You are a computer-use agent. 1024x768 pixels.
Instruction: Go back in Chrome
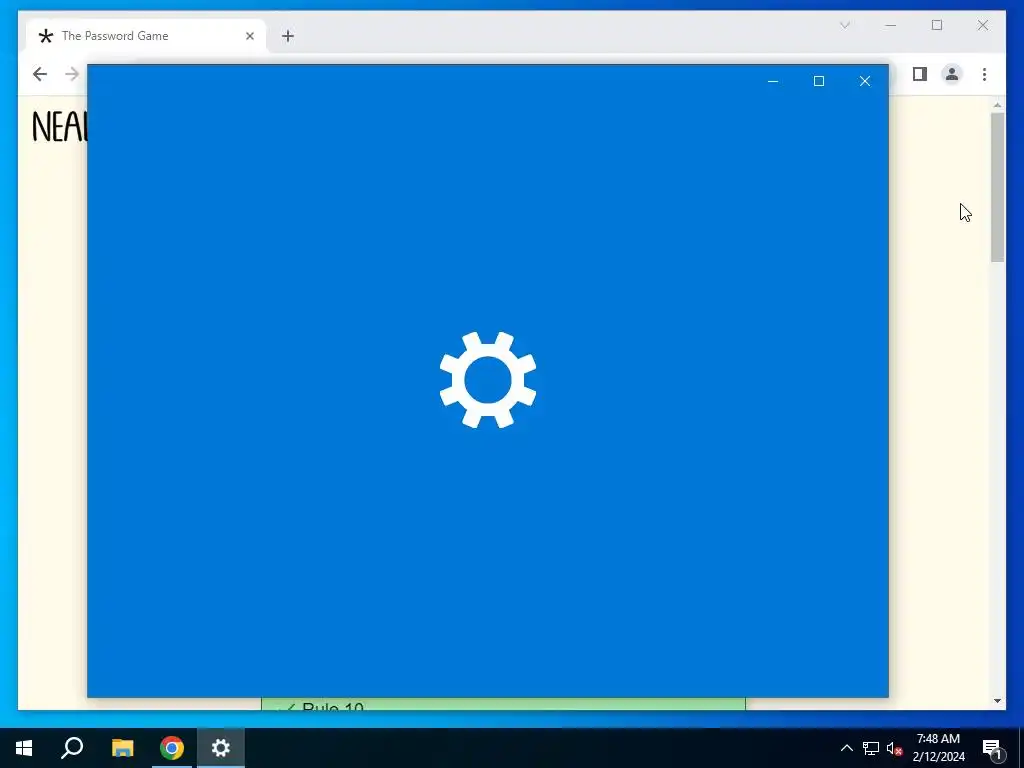coord(40,74)
